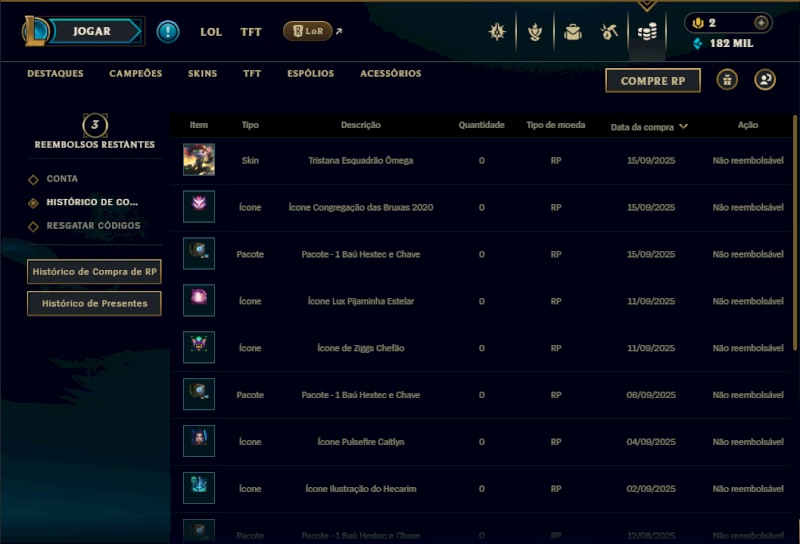Click Ícone de Ziggs Chefão text
The width and height of the screenshot is (800, 544).
pos(361,348)
